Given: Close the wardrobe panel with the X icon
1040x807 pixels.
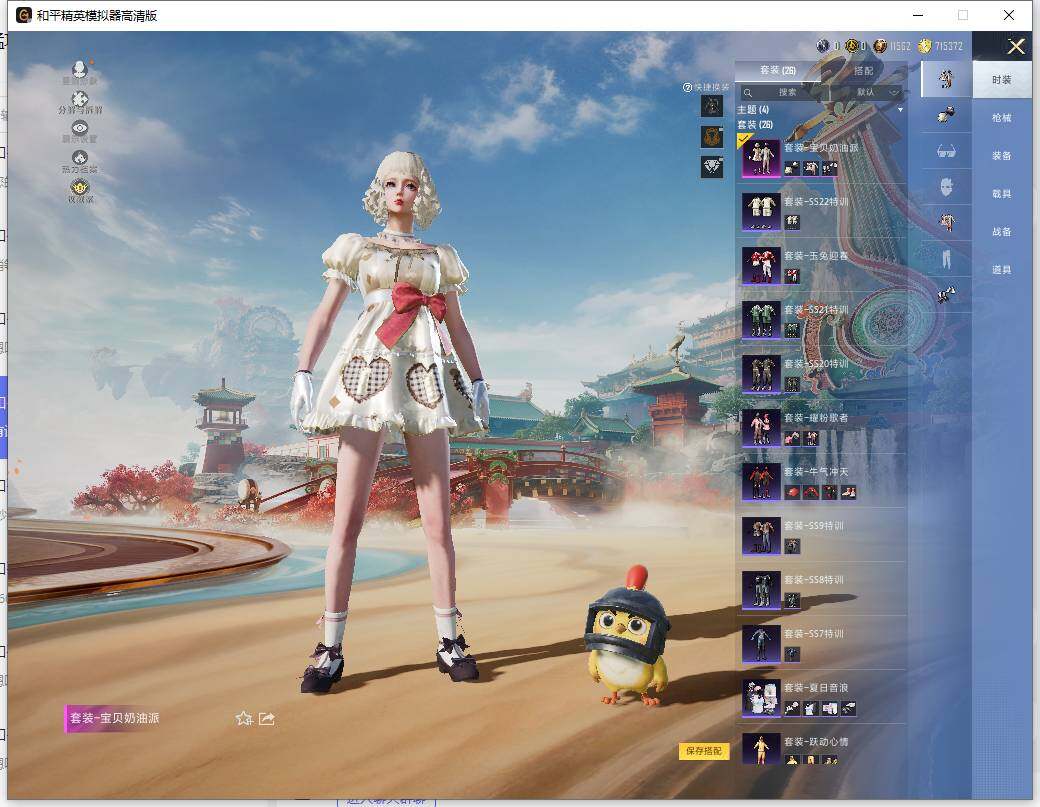Looking at the screenshot, I should tap(1015, 46).
